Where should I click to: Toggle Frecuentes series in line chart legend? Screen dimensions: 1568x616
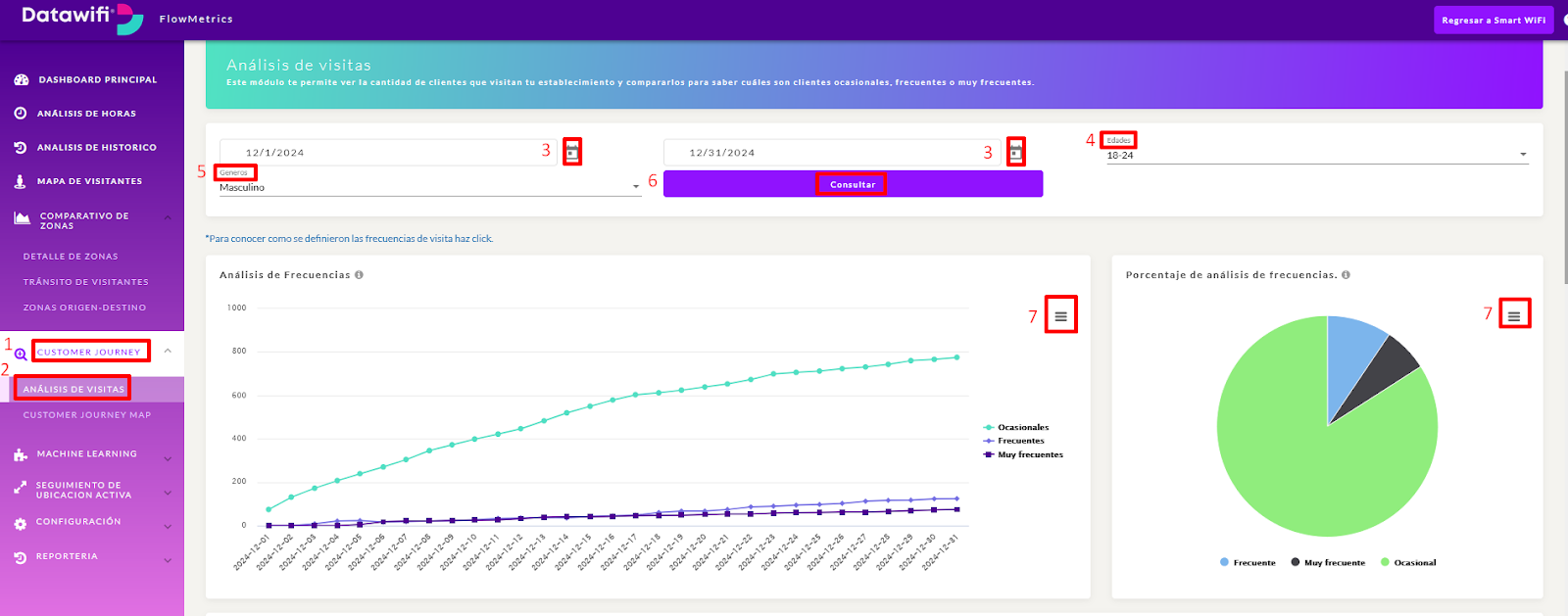pyautogui.click(x=1014, y=441)
